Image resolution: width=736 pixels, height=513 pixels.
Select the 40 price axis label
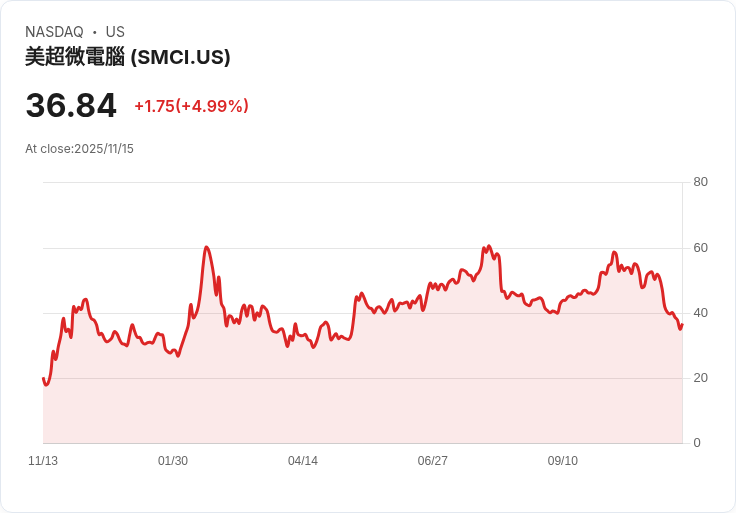[x=701, y=313]
